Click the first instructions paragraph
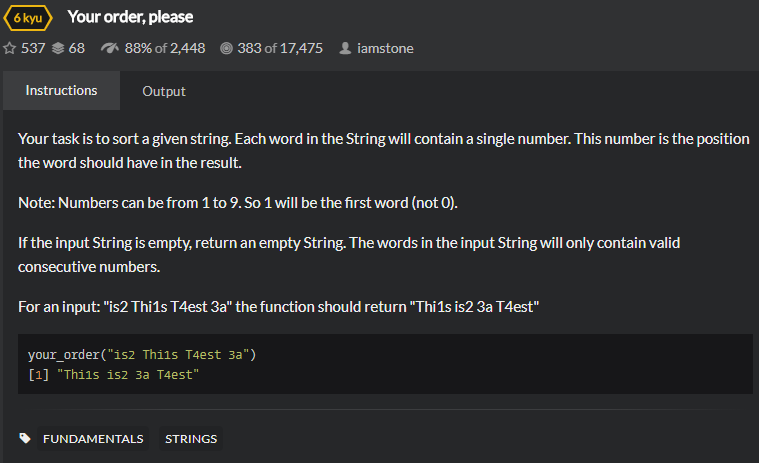 click(x=384, y=149)
